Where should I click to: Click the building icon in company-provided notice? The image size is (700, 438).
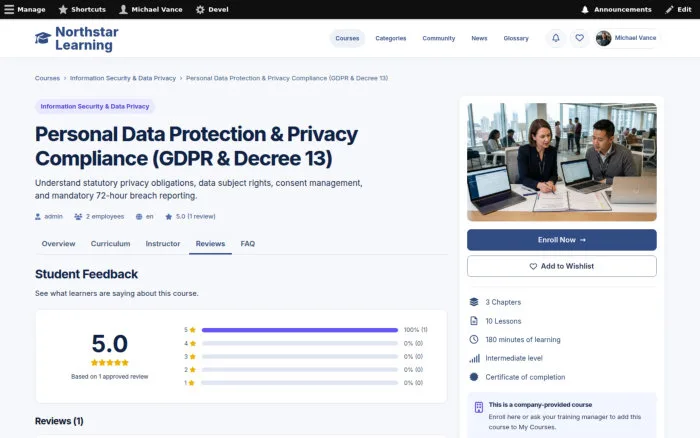[479, 407]
